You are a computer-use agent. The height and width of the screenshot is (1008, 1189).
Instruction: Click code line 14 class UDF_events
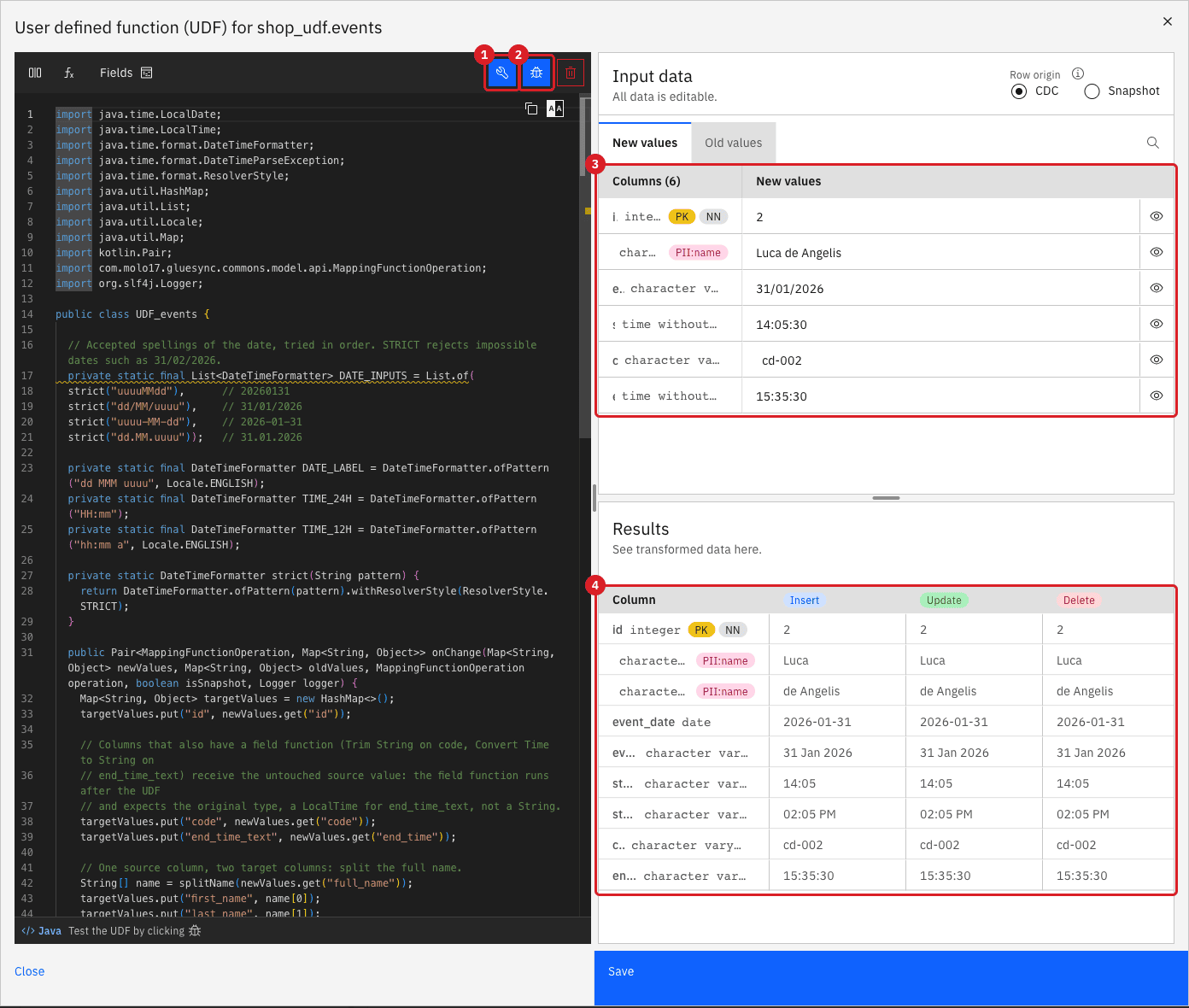(x=132, y=314)
